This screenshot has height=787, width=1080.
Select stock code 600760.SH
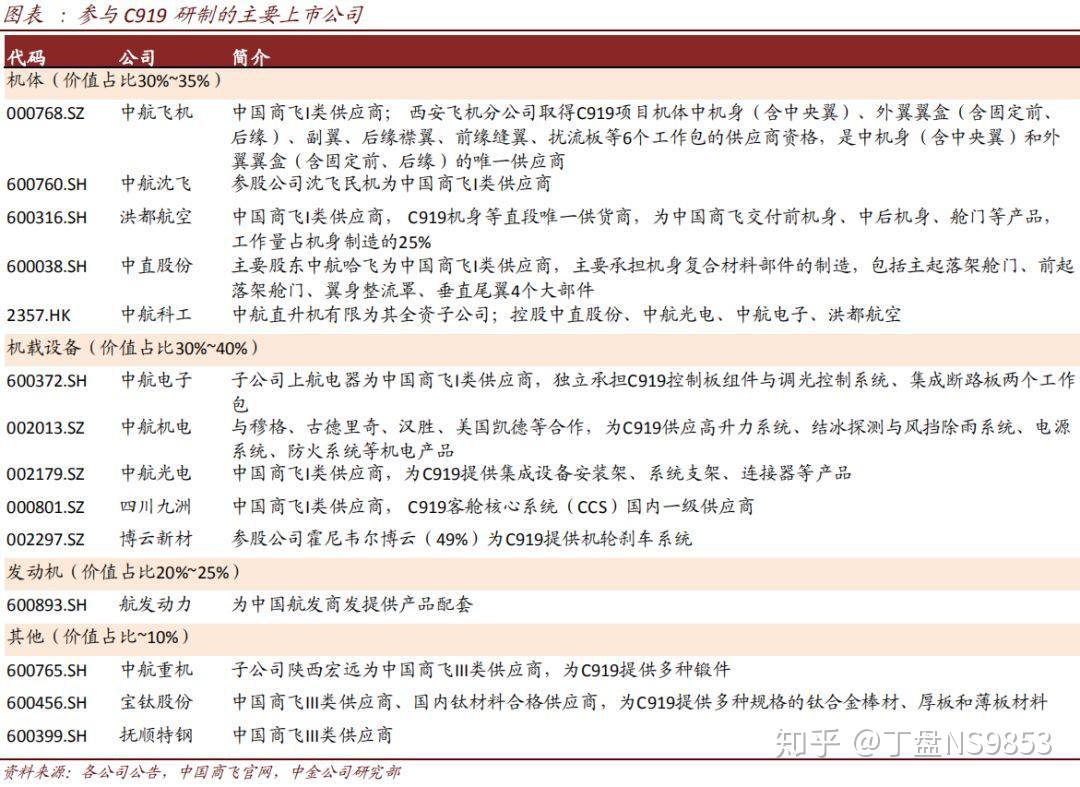47,184
